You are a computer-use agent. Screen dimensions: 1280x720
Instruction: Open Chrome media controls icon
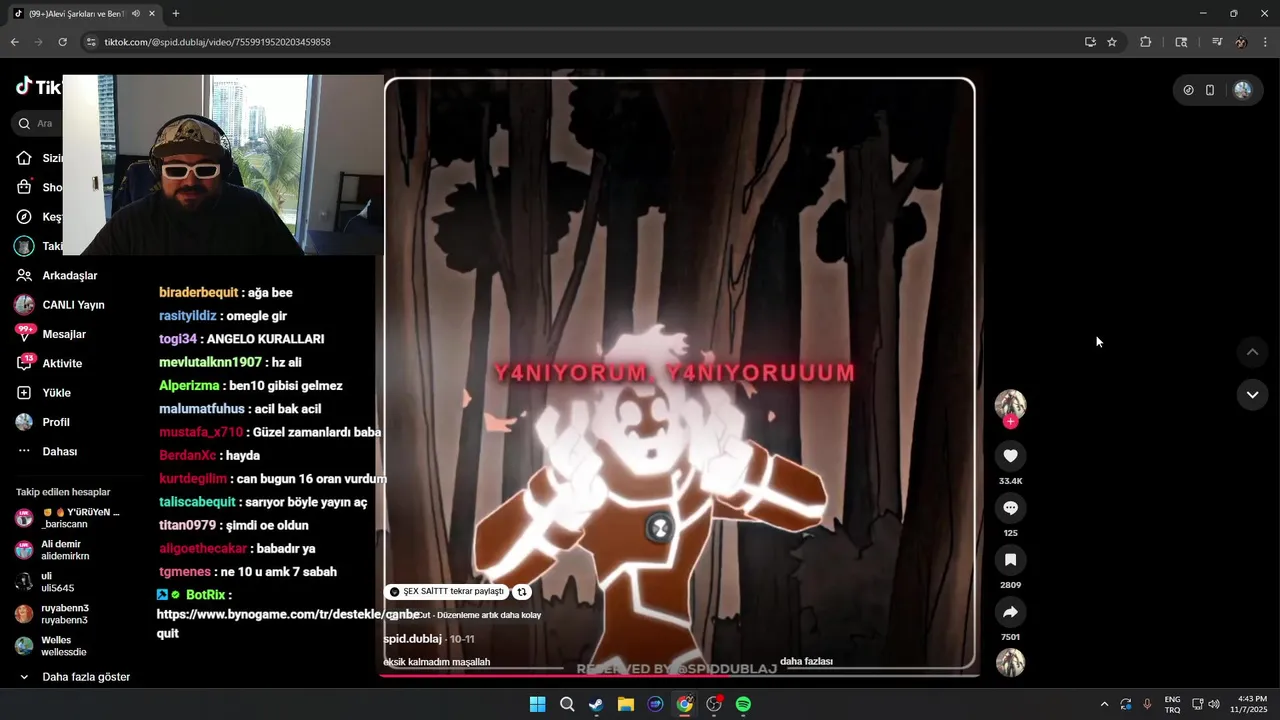tap(1217, 42)
